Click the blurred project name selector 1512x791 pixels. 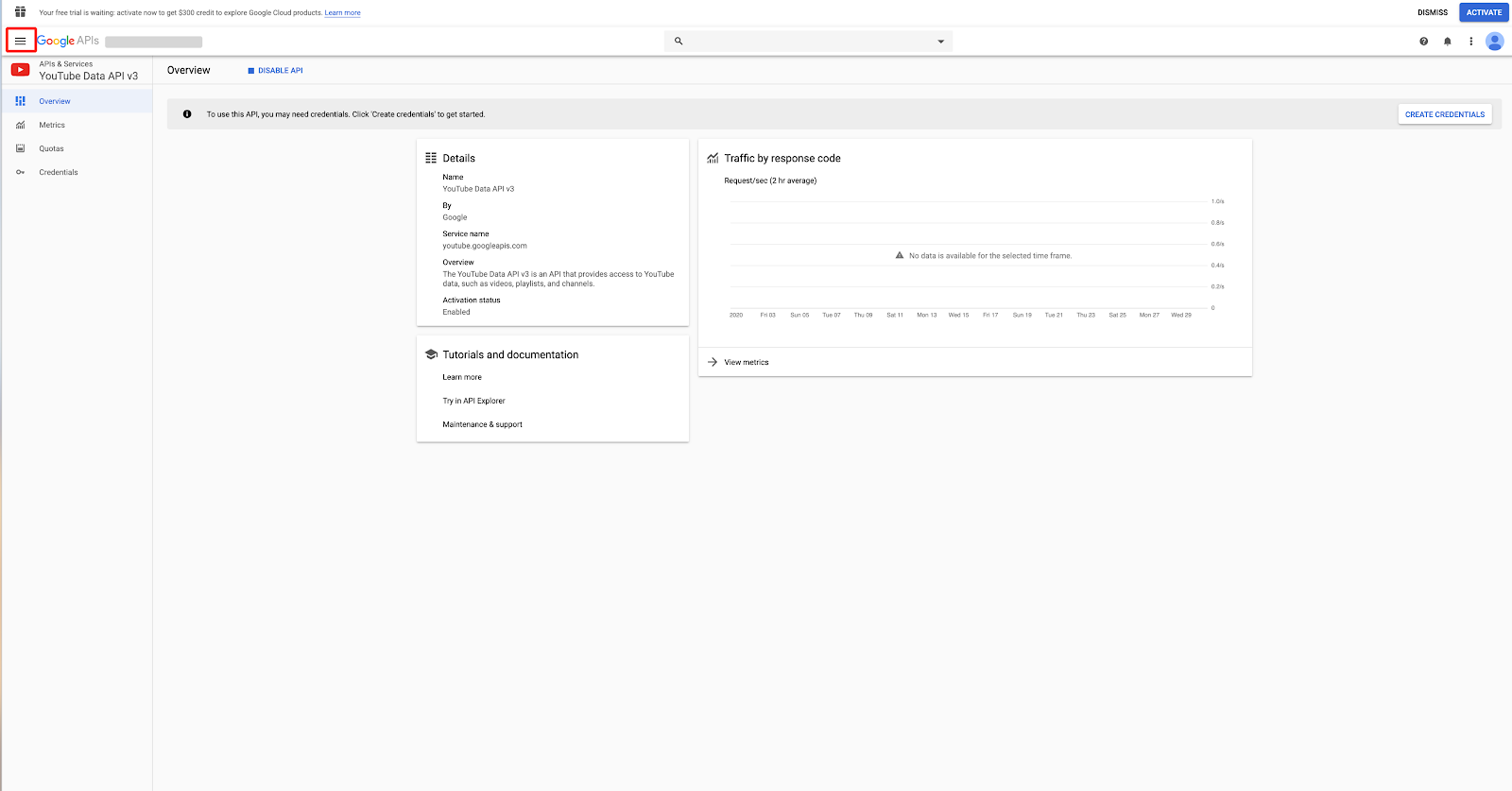[153, 42]
